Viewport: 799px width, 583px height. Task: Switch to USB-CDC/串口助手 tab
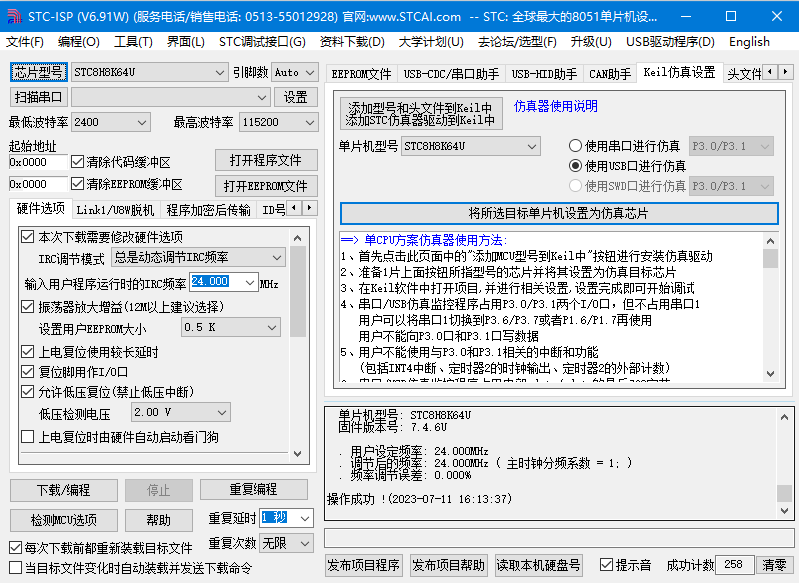451,74
